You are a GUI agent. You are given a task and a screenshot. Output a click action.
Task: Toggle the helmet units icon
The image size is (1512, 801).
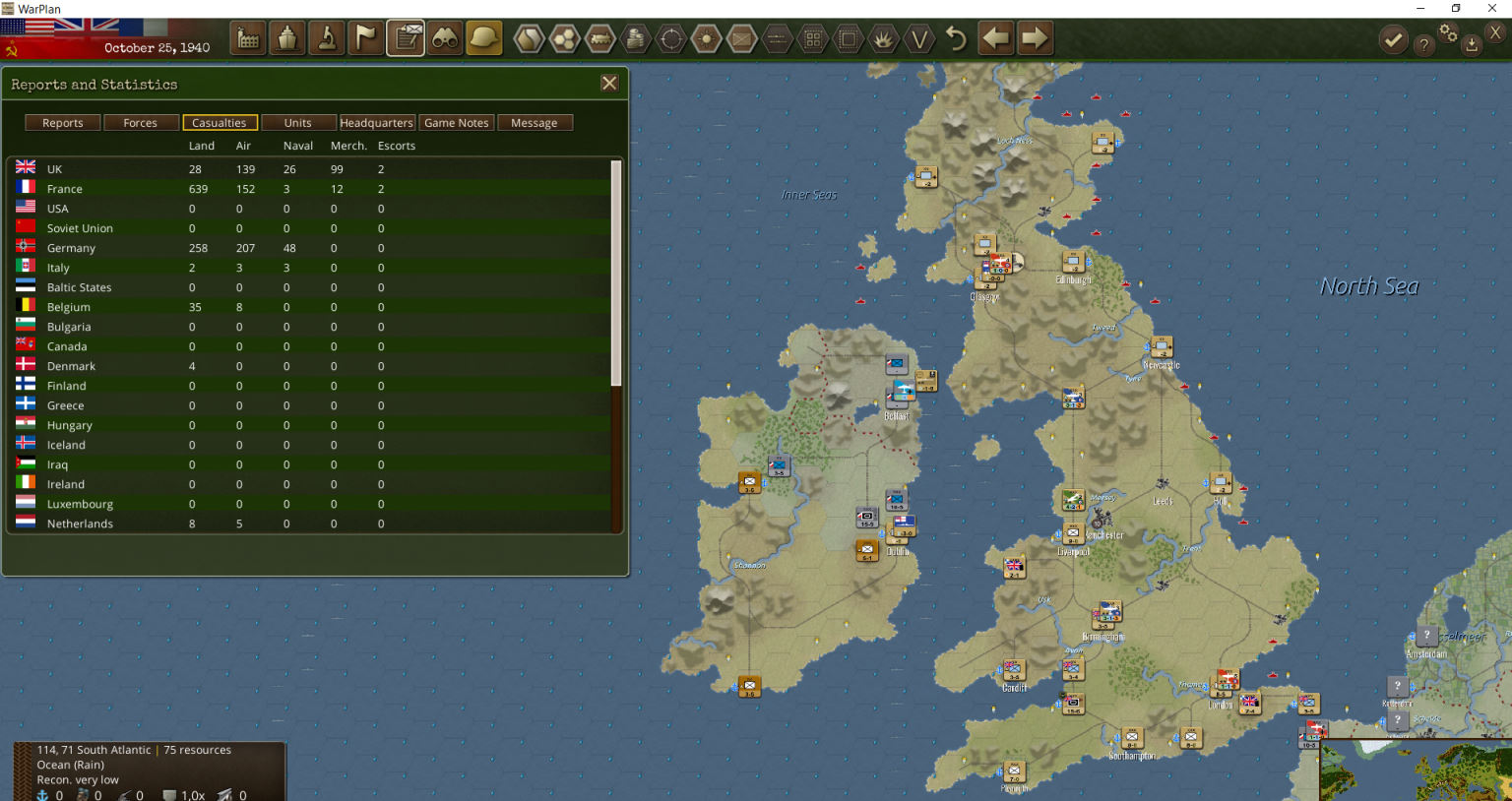click(x=484, y=39)
